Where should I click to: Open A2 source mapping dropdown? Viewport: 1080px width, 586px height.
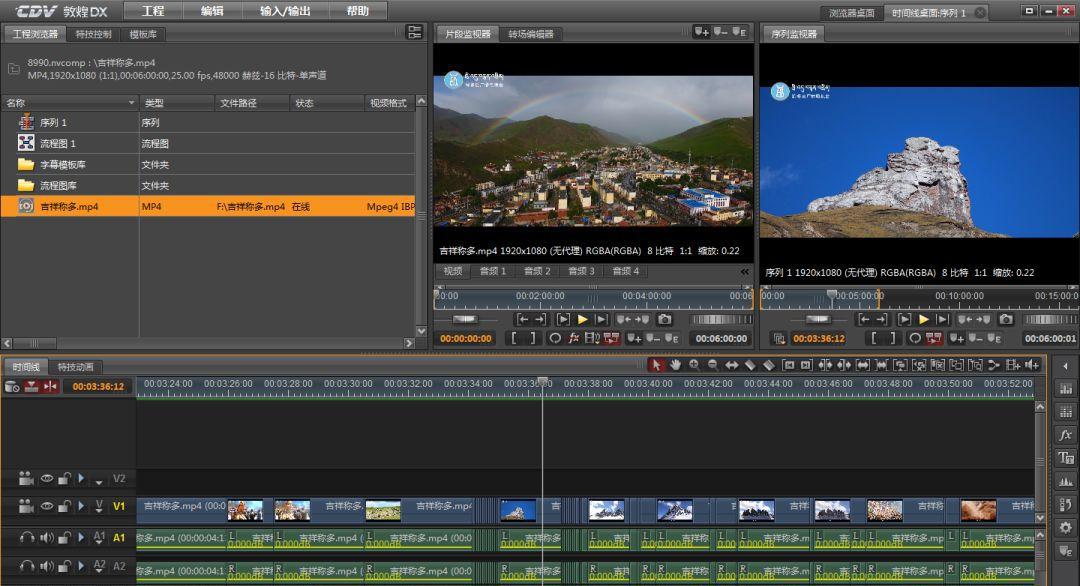point(99,566)
